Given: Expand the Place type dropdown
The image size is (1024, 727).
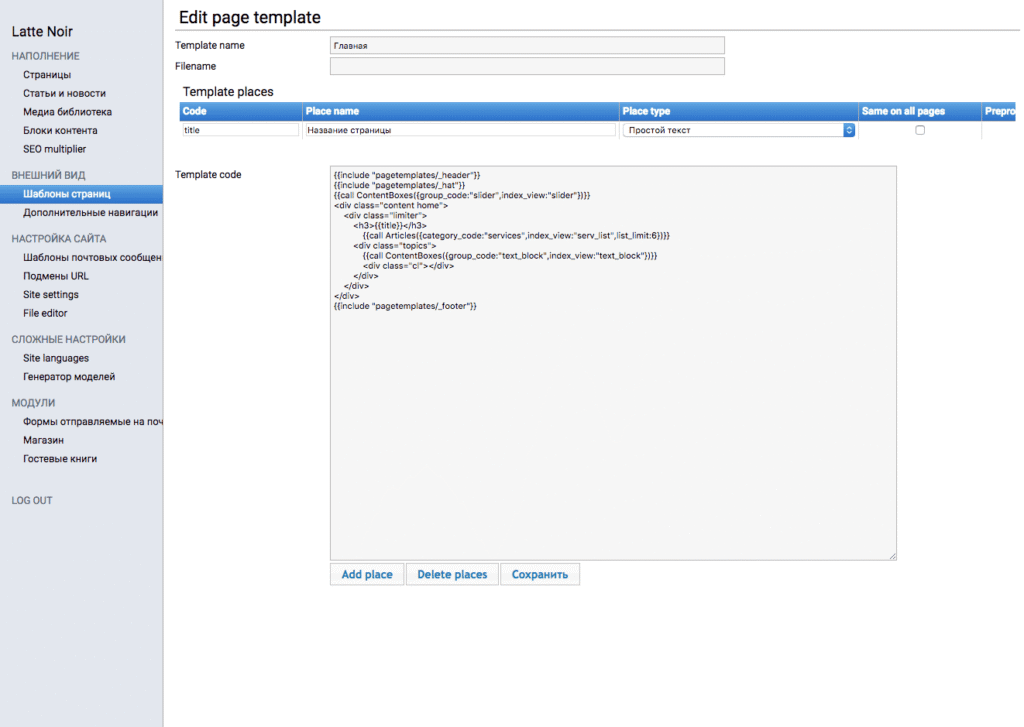Looking at the screenshot, I should (738, 130).
